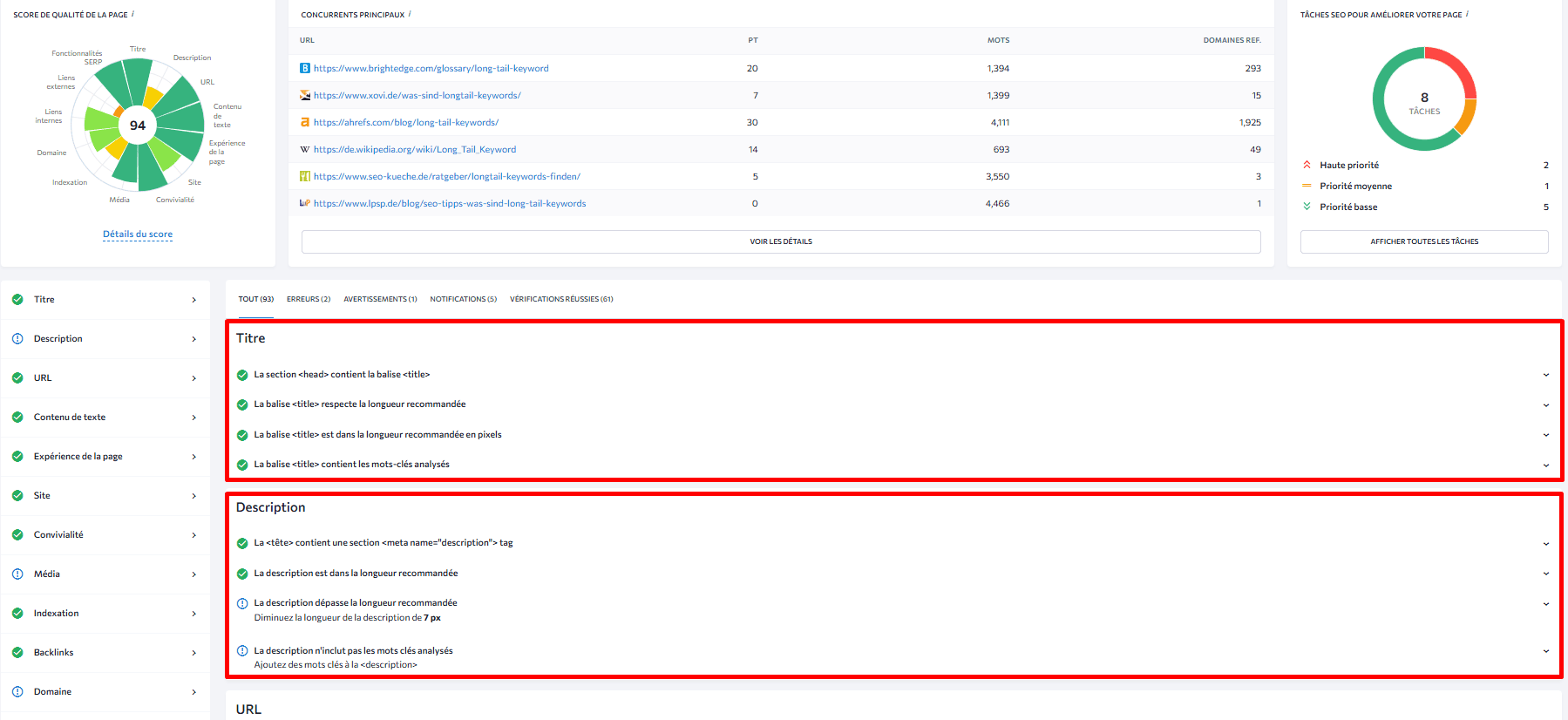Click the Priorité basse tasks row

pos(1424,207)
